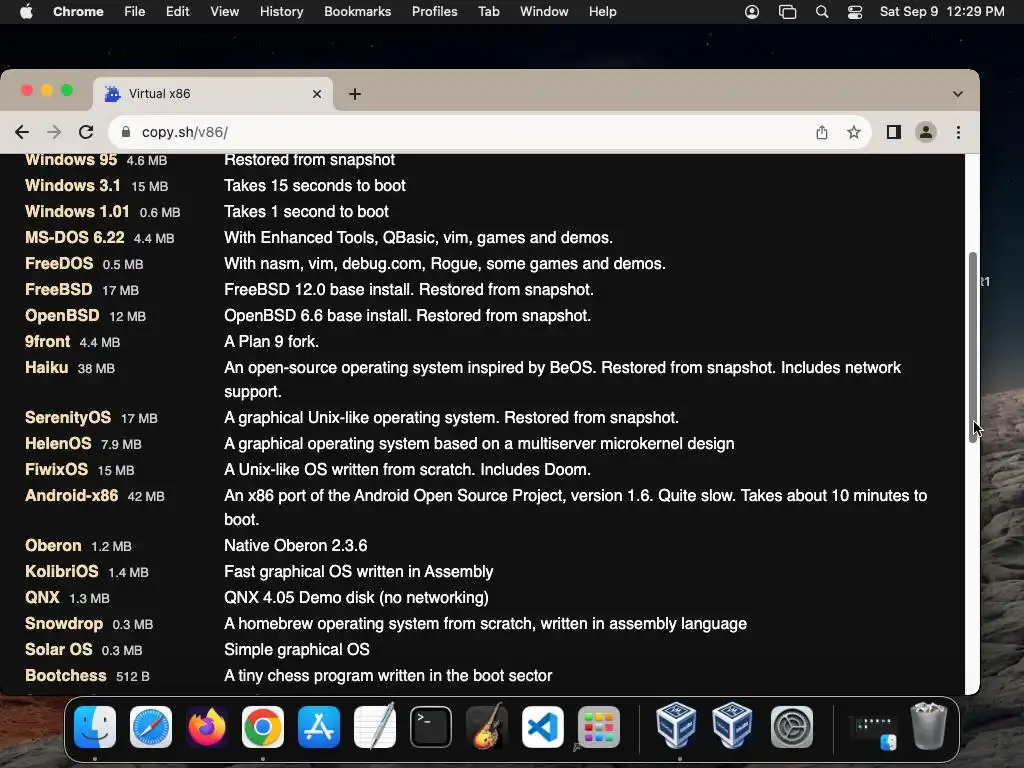Close the Virtual x86 tab
This screenshot has width=1024, height=768.
pyautogui.click(x=317, y=94)
